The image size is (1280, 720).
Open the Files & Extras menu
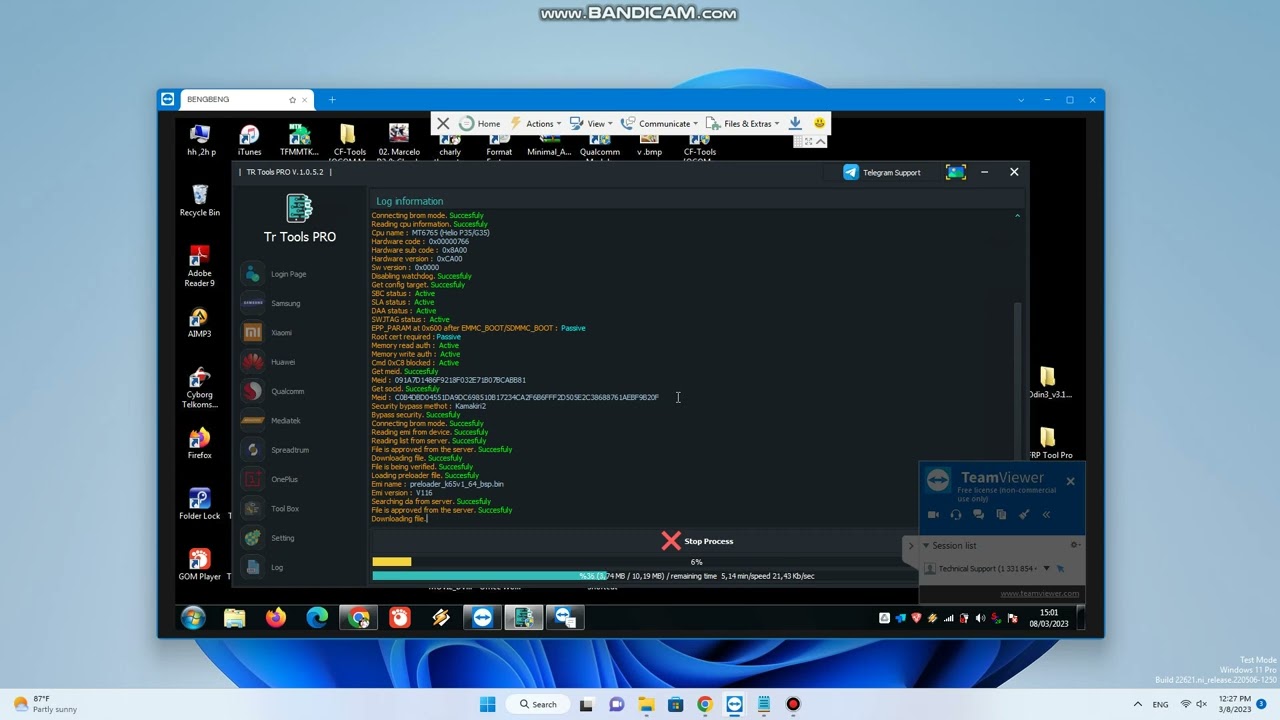743,123
